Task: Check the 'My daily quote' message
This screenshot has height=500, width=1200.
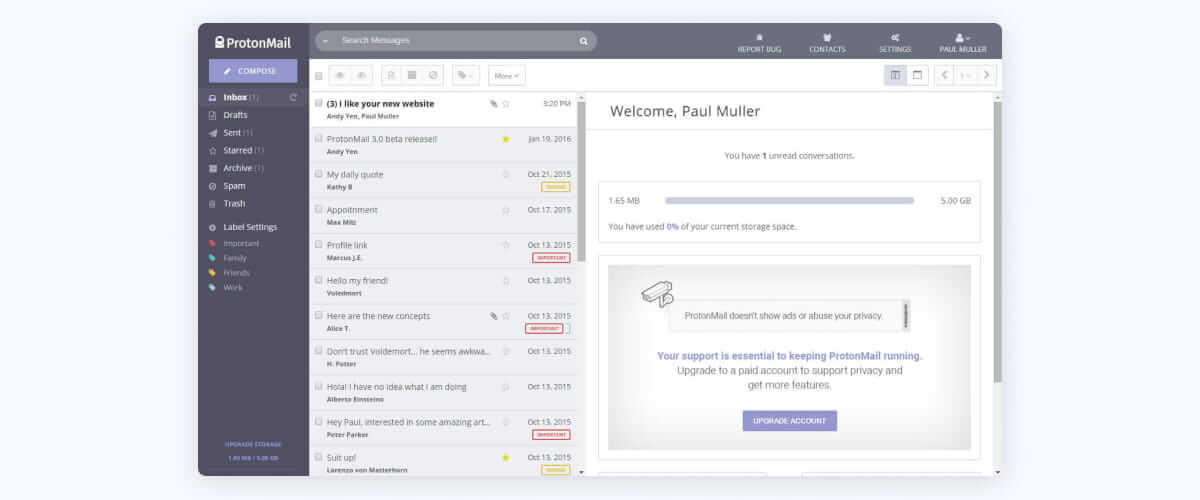Action: (x=319, y=174)
